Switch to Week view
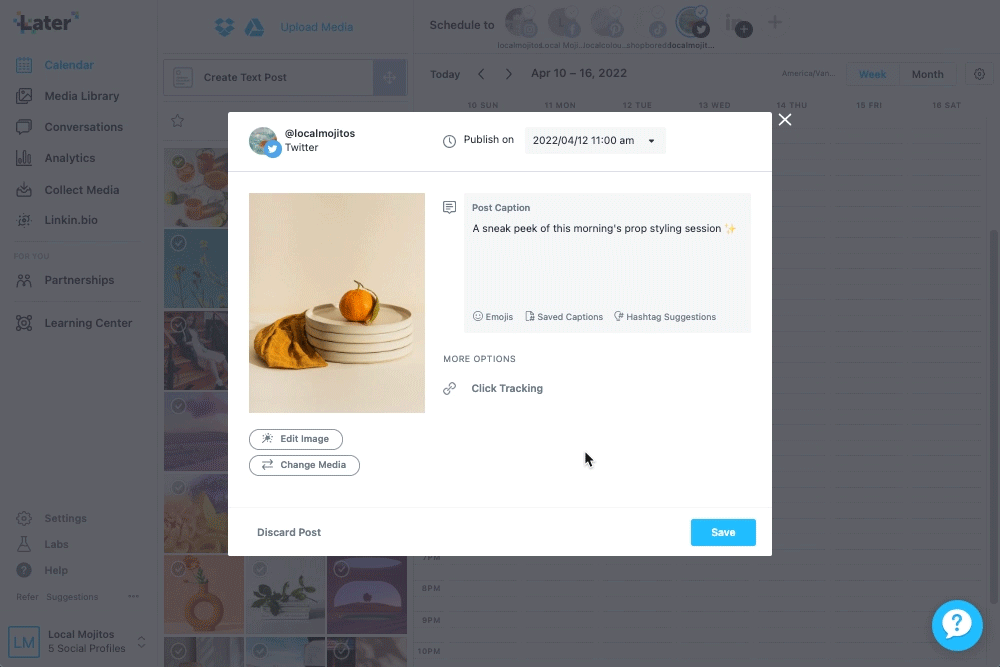 coord(872,75)
